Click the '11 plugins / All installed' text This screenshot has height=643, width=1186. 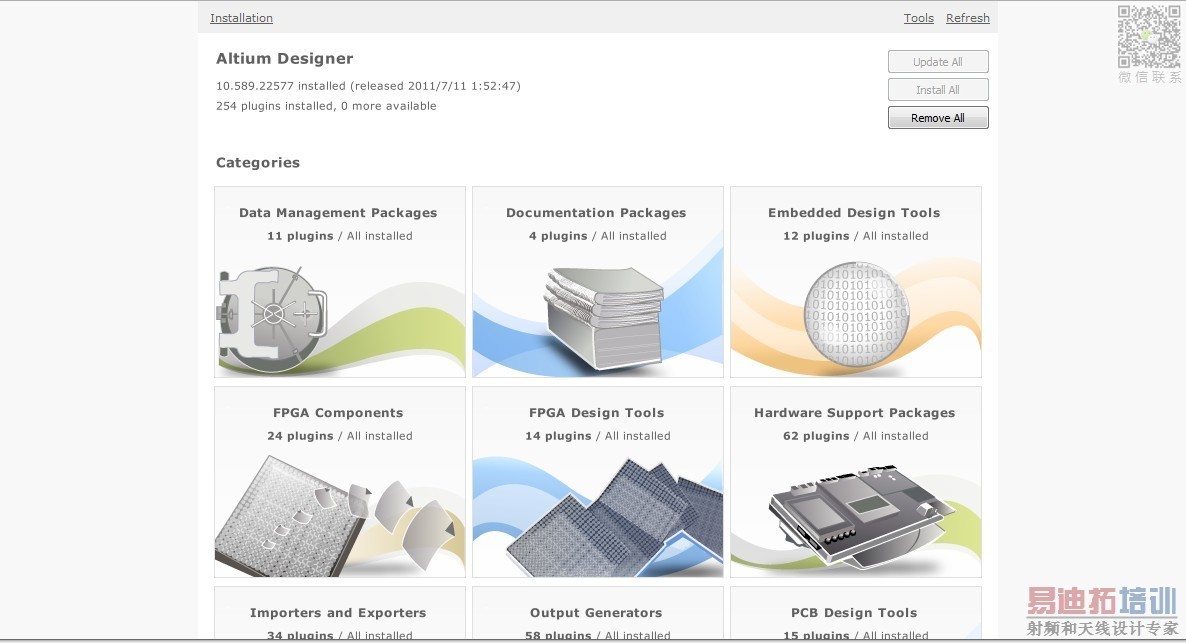point(340,236)
